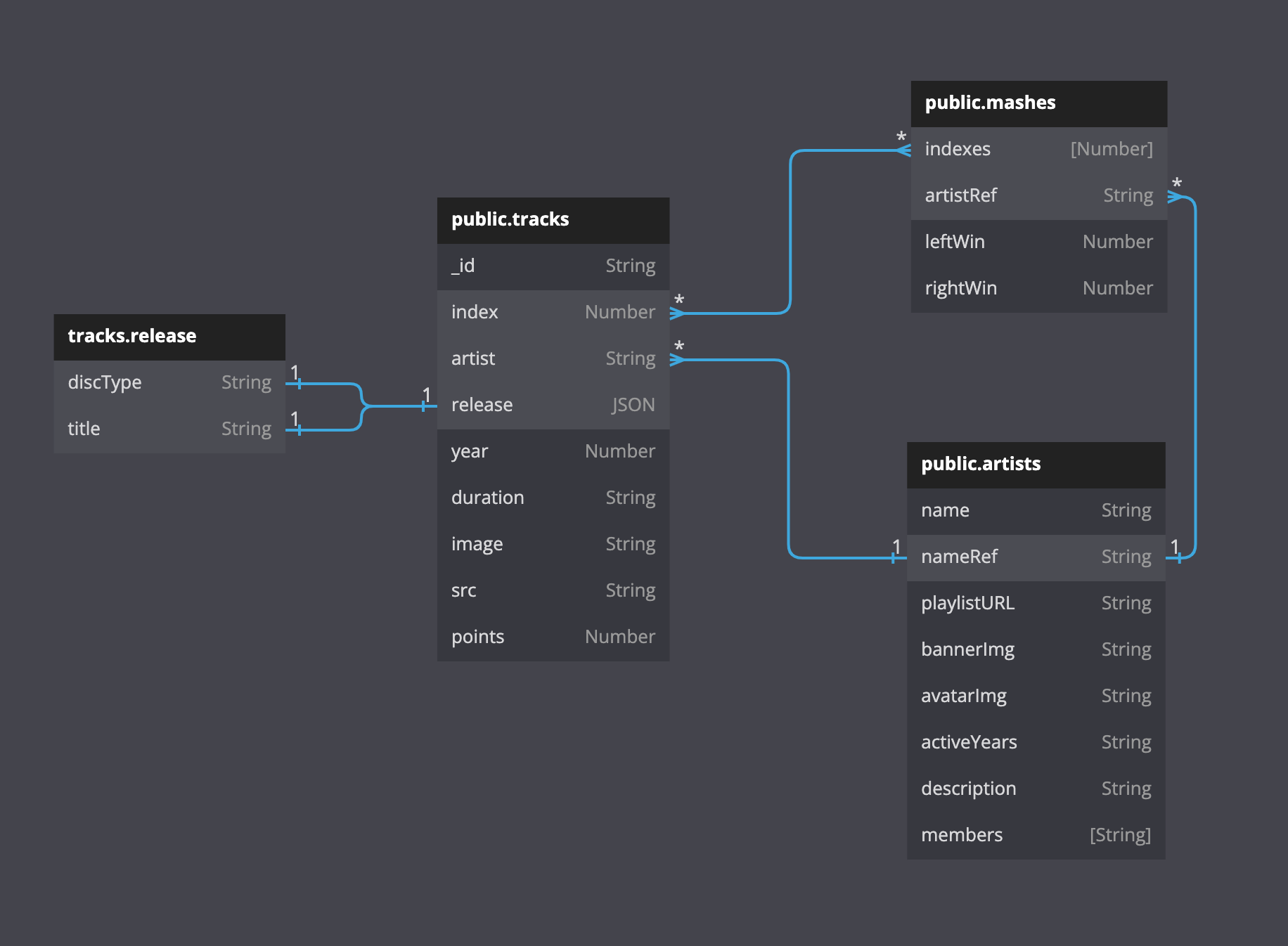This screenshot has width=1288, height=946.
Task: Click the name field in public.artists
Action: tap(1036, 511)
